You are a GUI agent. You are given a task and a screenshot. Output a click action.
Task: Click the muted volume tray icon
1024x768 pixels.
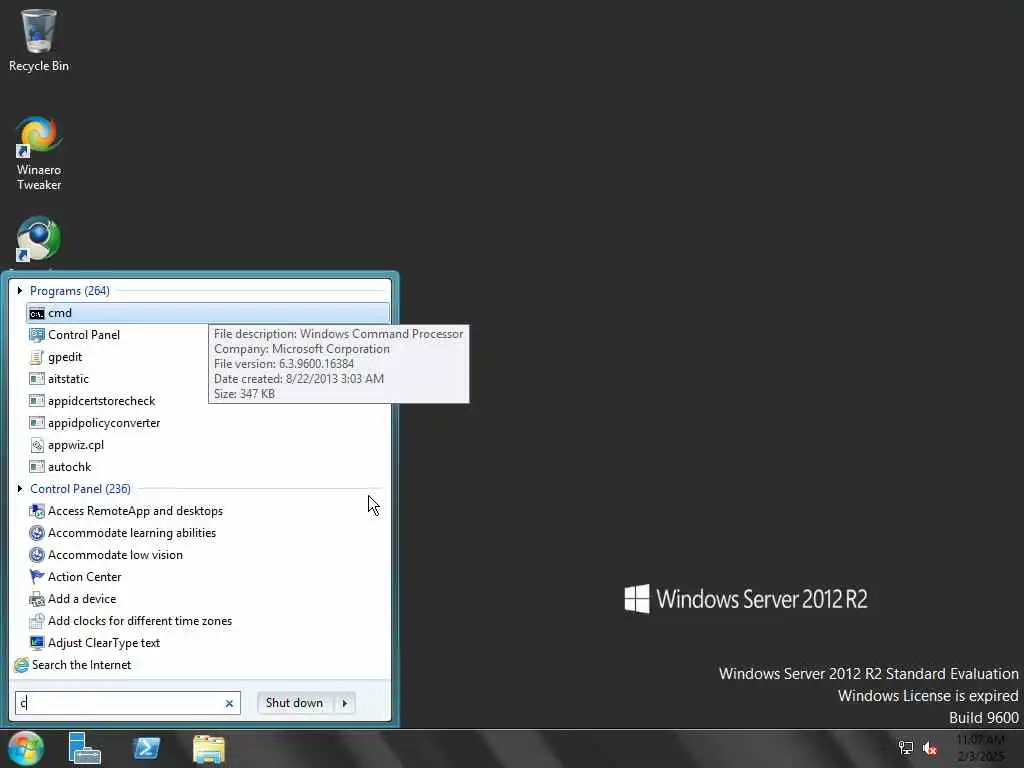pos(930,748)
